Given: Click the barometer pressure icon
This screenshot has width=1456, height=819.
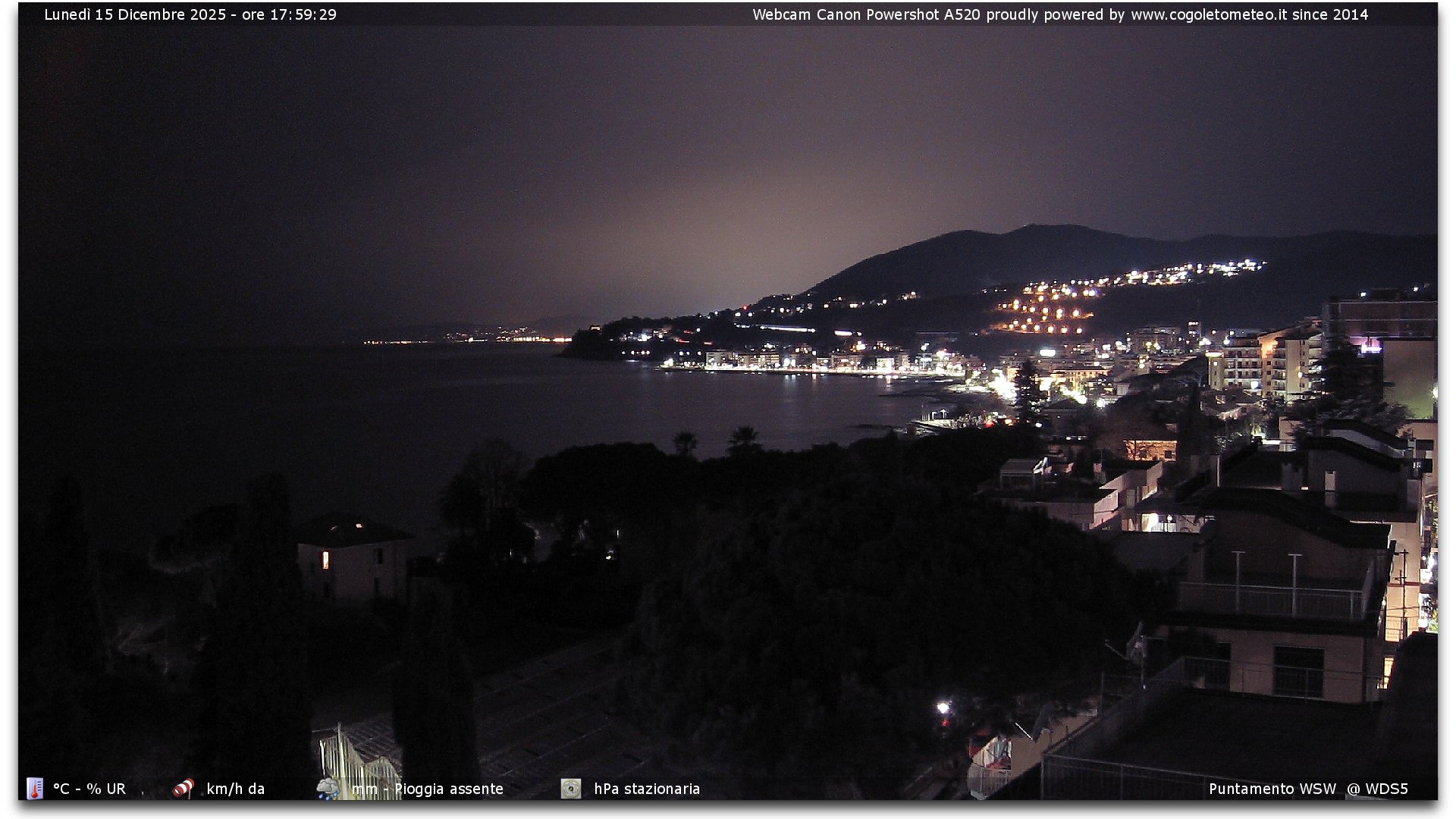Looking at the screenshot, I should click(x=571, y=789).
